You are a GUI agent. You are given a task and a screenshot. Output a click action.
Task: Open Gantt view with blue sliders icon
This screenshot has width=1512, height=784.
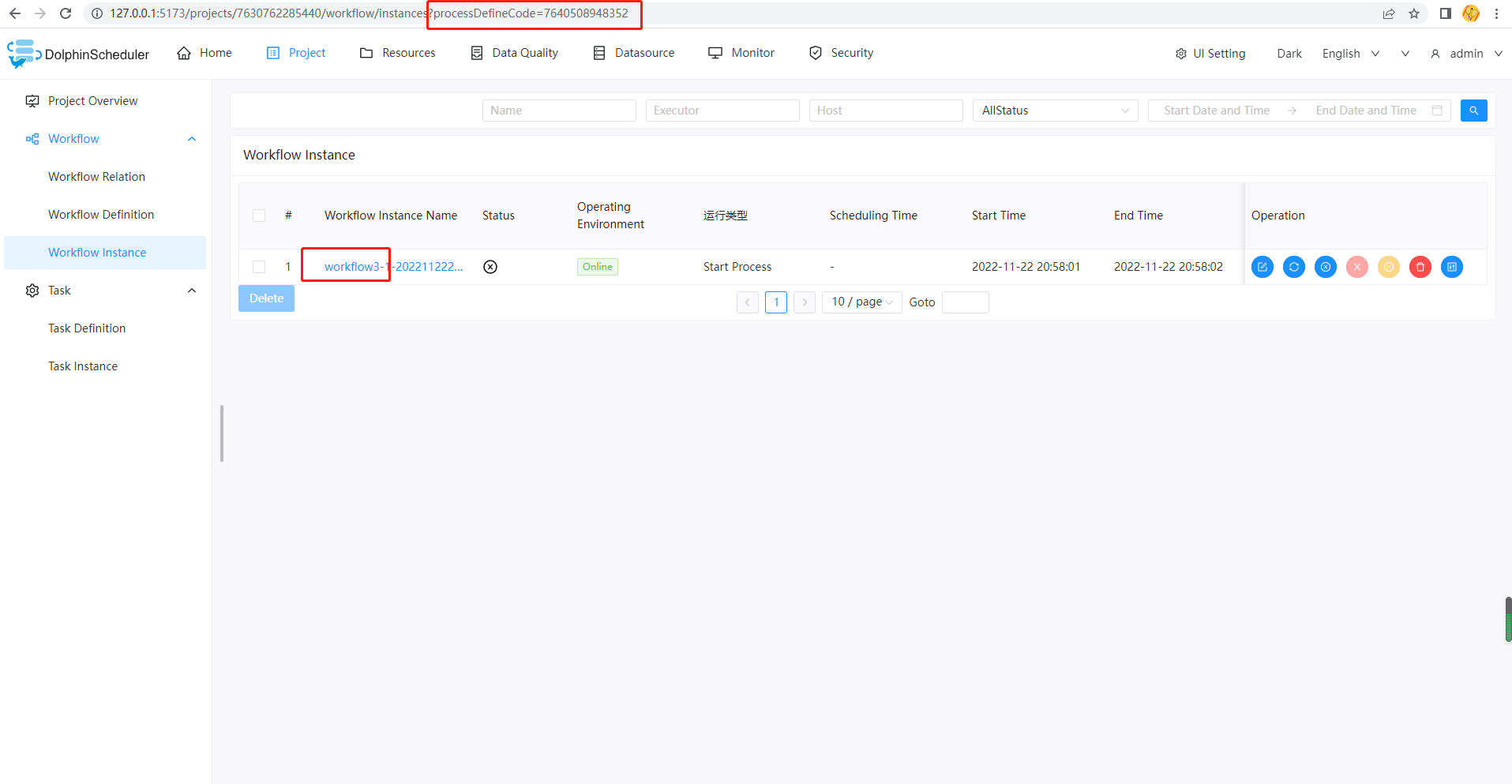[x=1451, y=267]
